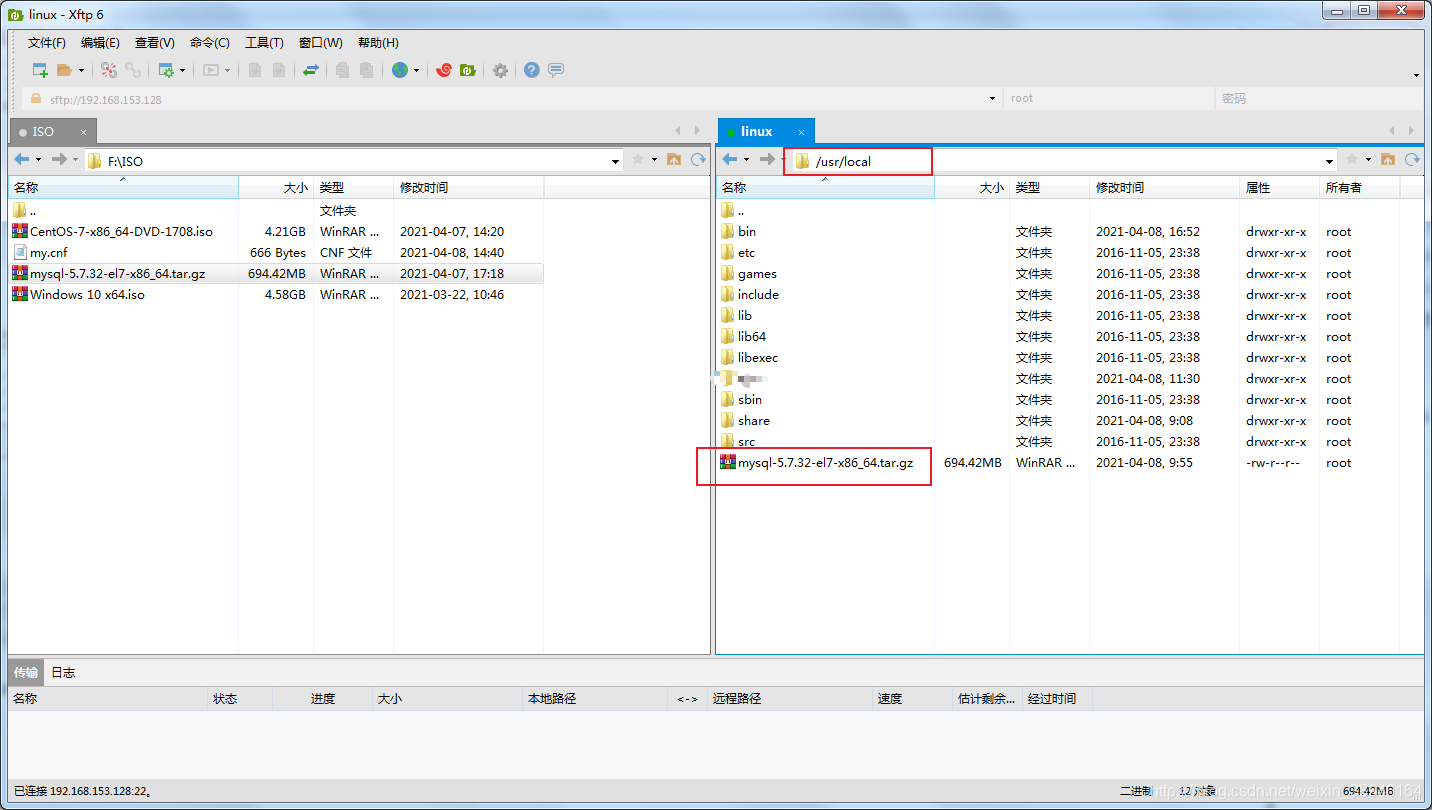The width and height of the screenshot is (1432, 810).
Task: Refresh the local pane listing
Action: pyautogui.click(x=698, y=160)
